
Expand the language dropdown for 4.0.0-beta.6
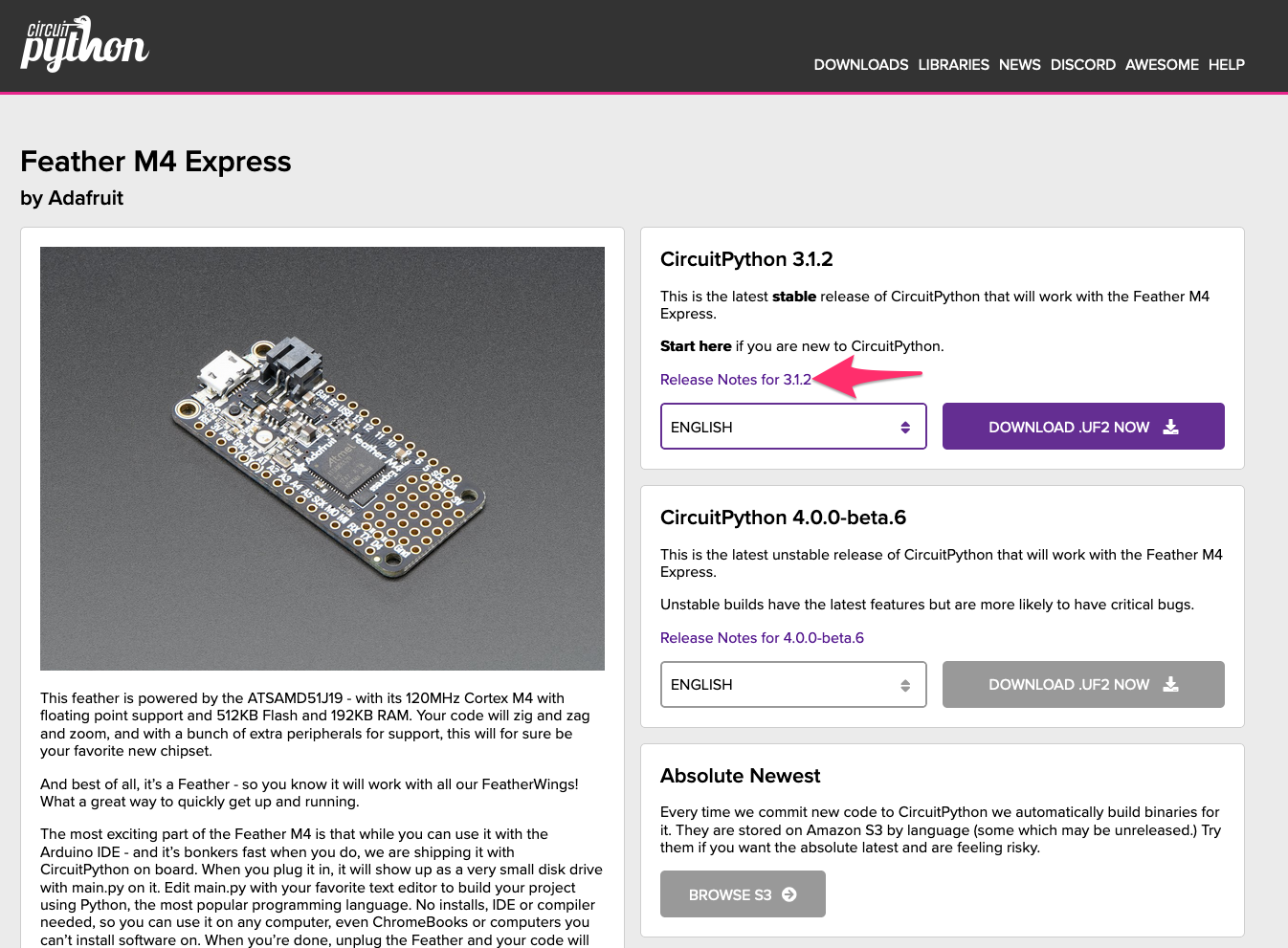coord(793,685)
